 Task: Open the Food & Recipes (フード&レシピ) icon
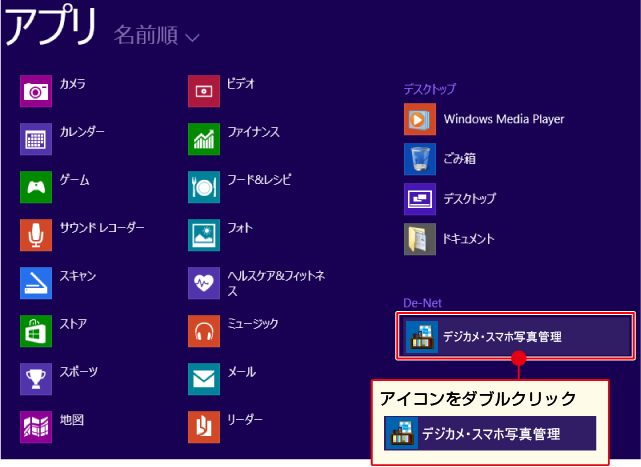point(204,187)
